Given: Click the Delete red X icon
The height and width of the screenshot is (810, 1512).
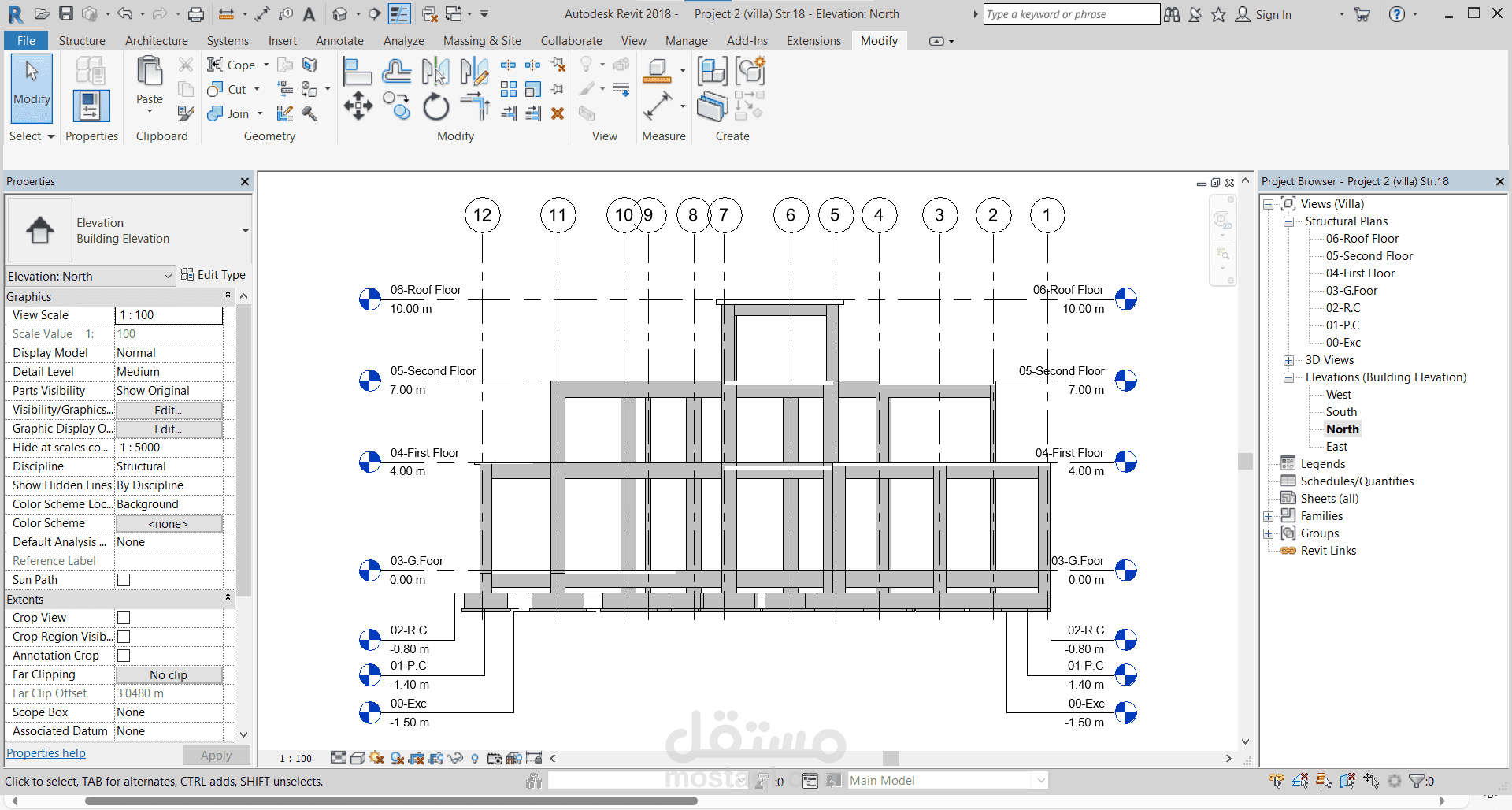Looking at the screenshot, I should point(558,113).
